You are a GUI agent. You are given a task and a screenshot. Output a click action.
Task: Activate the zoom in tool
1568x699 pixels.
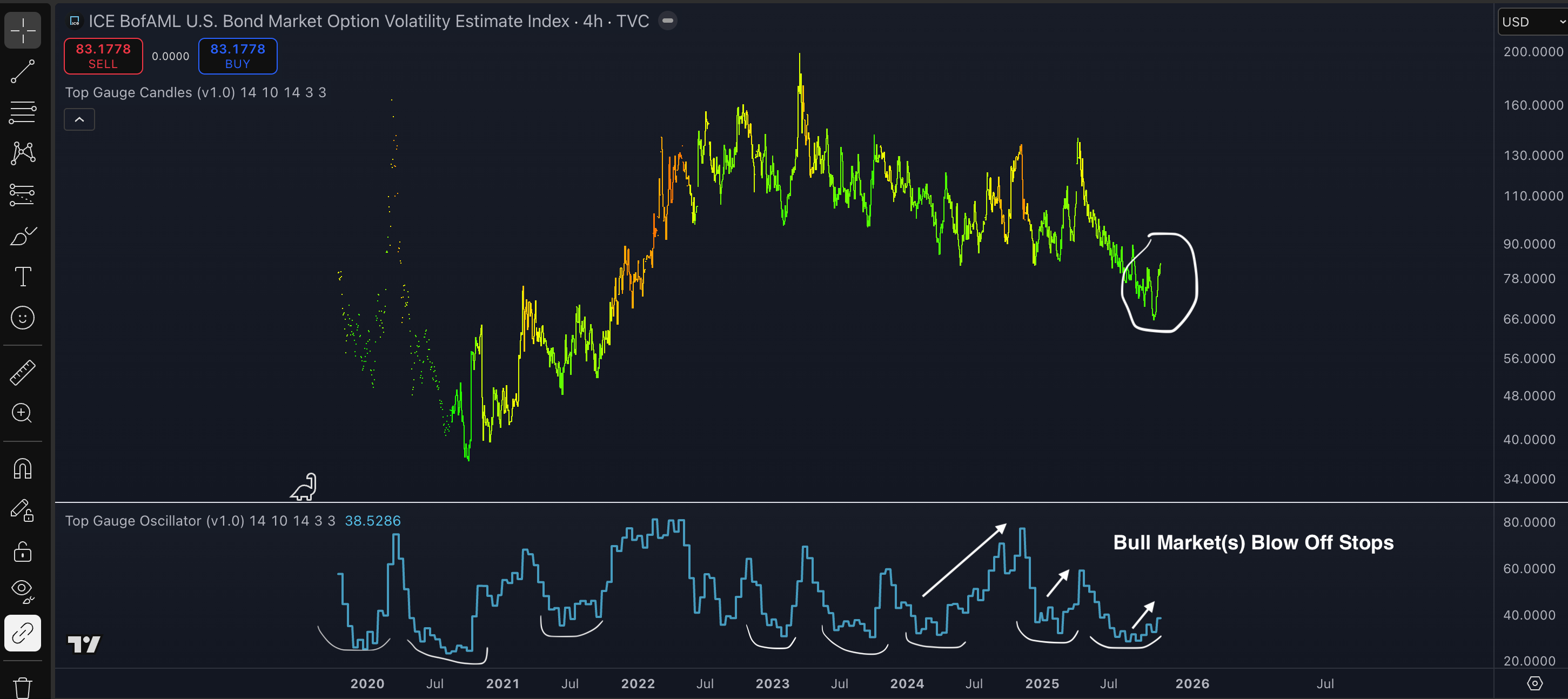(23, 413)
